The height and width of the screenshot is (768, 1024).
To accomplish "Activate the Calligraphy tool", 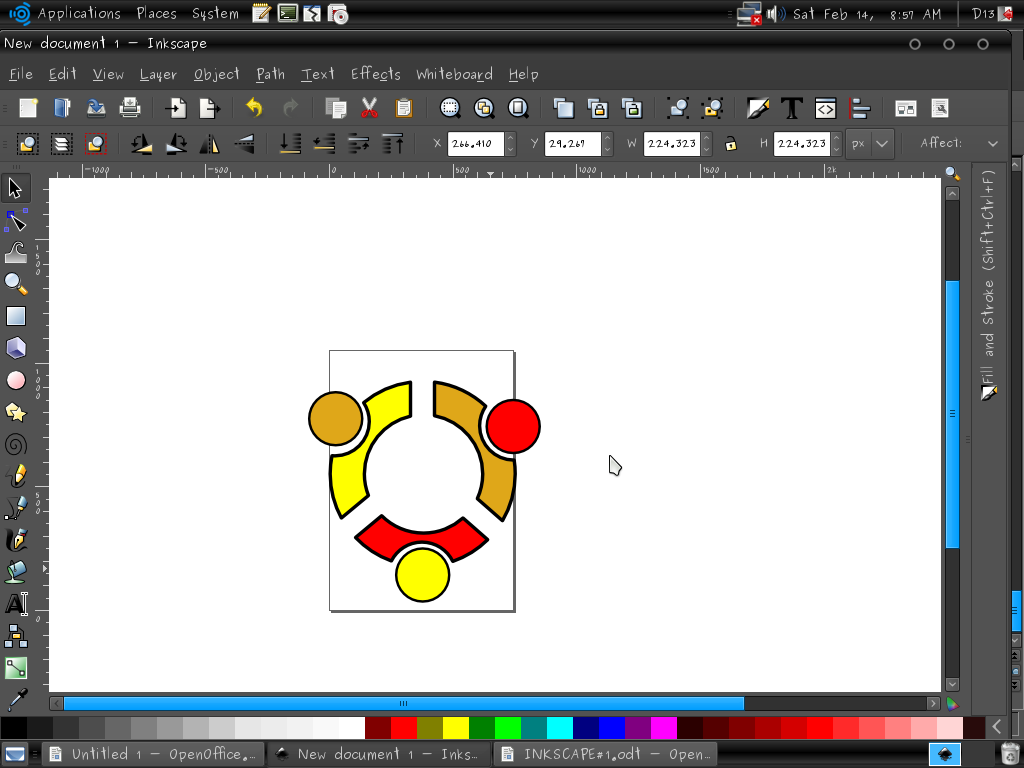I will [x=16, y=539].
